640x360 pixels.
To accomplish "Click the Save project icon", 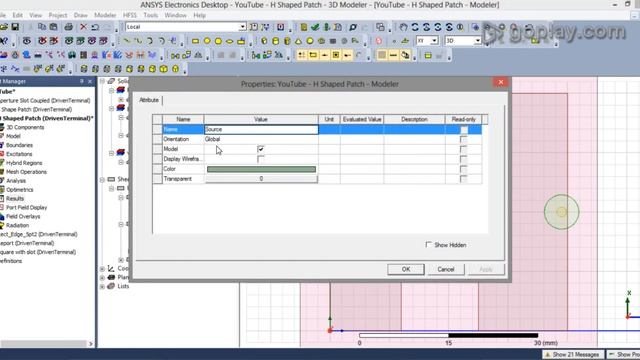I will [15, 27].
